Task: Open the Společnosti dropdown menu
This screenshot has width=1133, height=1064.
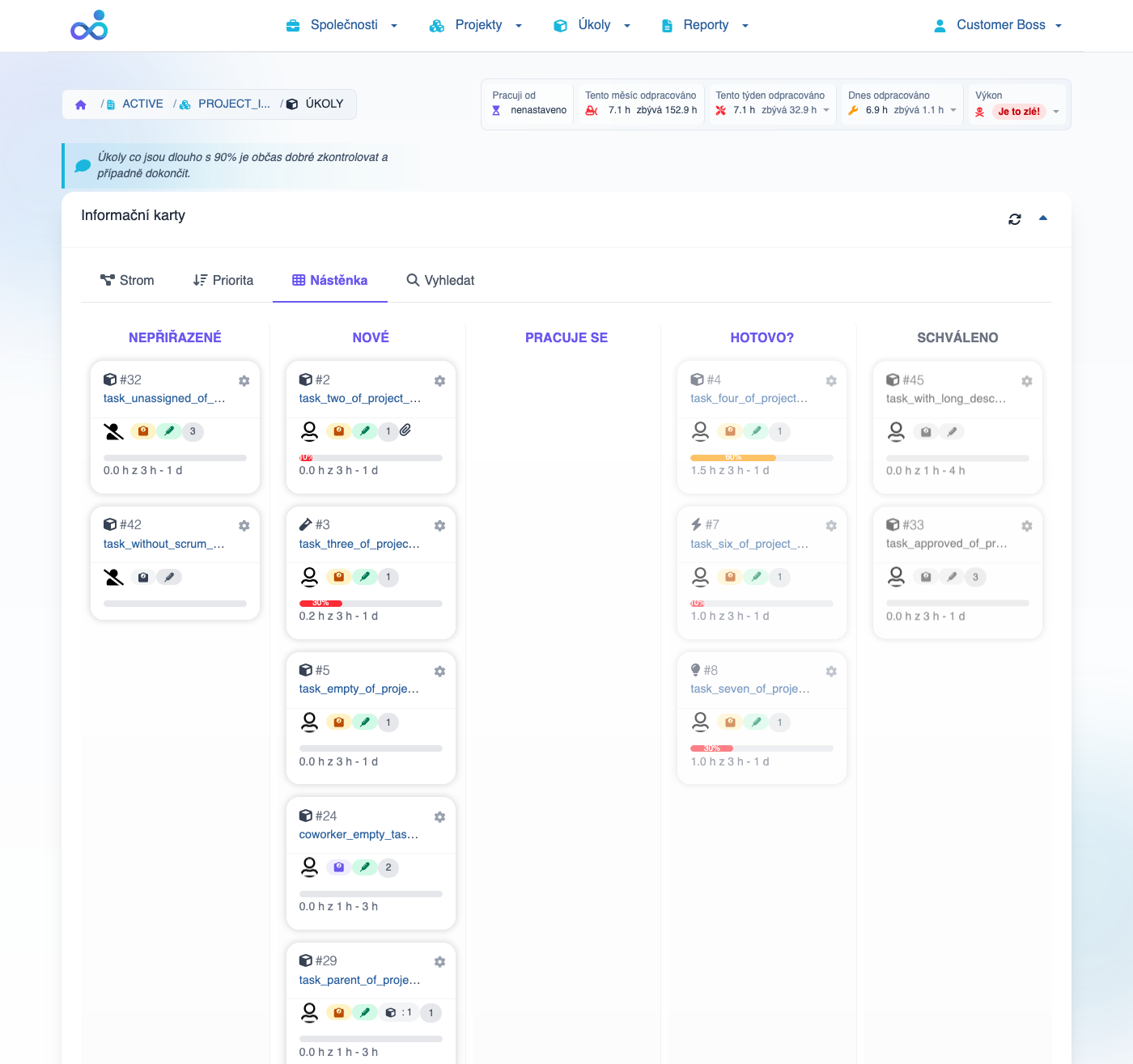Action: (x=342, y=25)
